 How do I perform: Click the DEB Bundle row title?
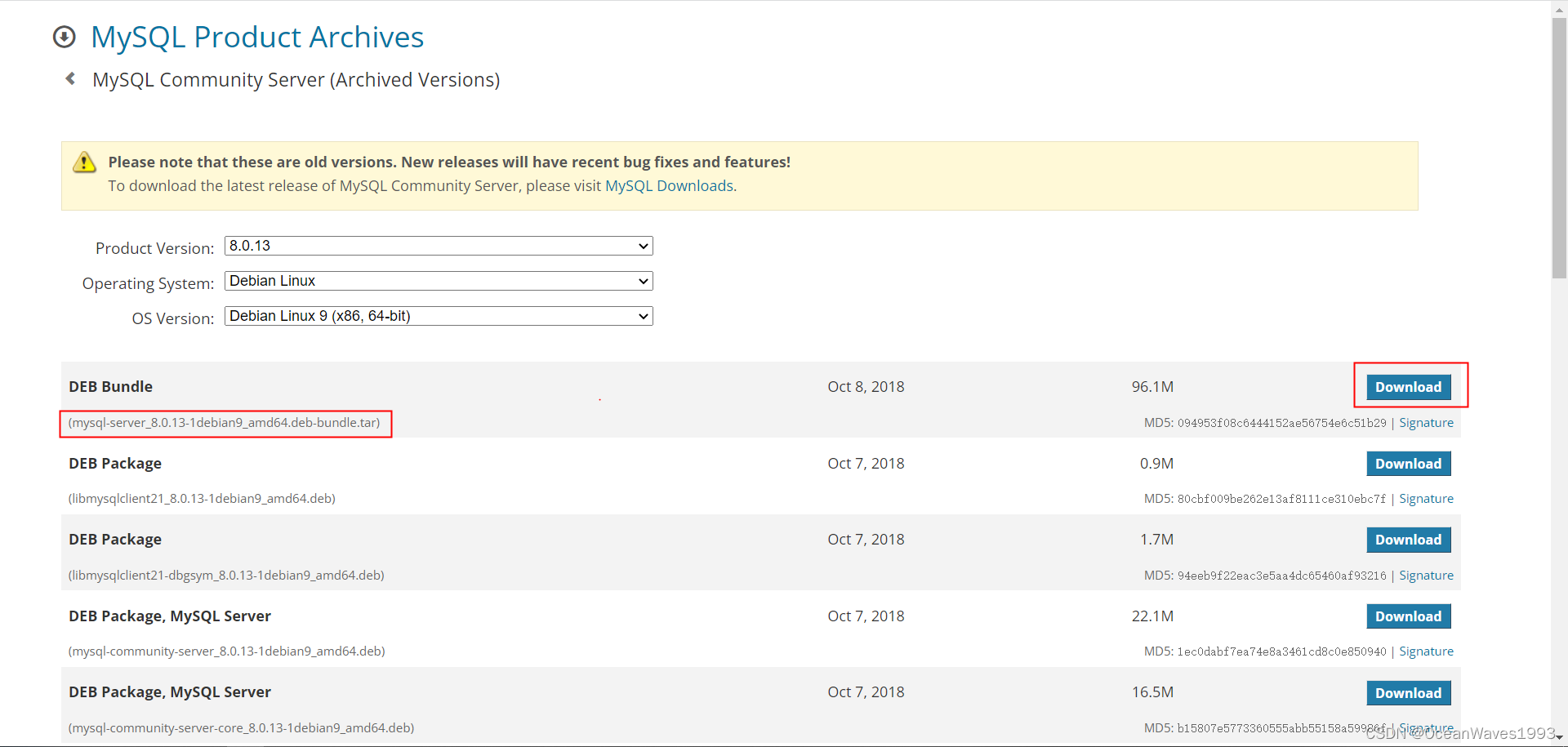pos(111,387)
